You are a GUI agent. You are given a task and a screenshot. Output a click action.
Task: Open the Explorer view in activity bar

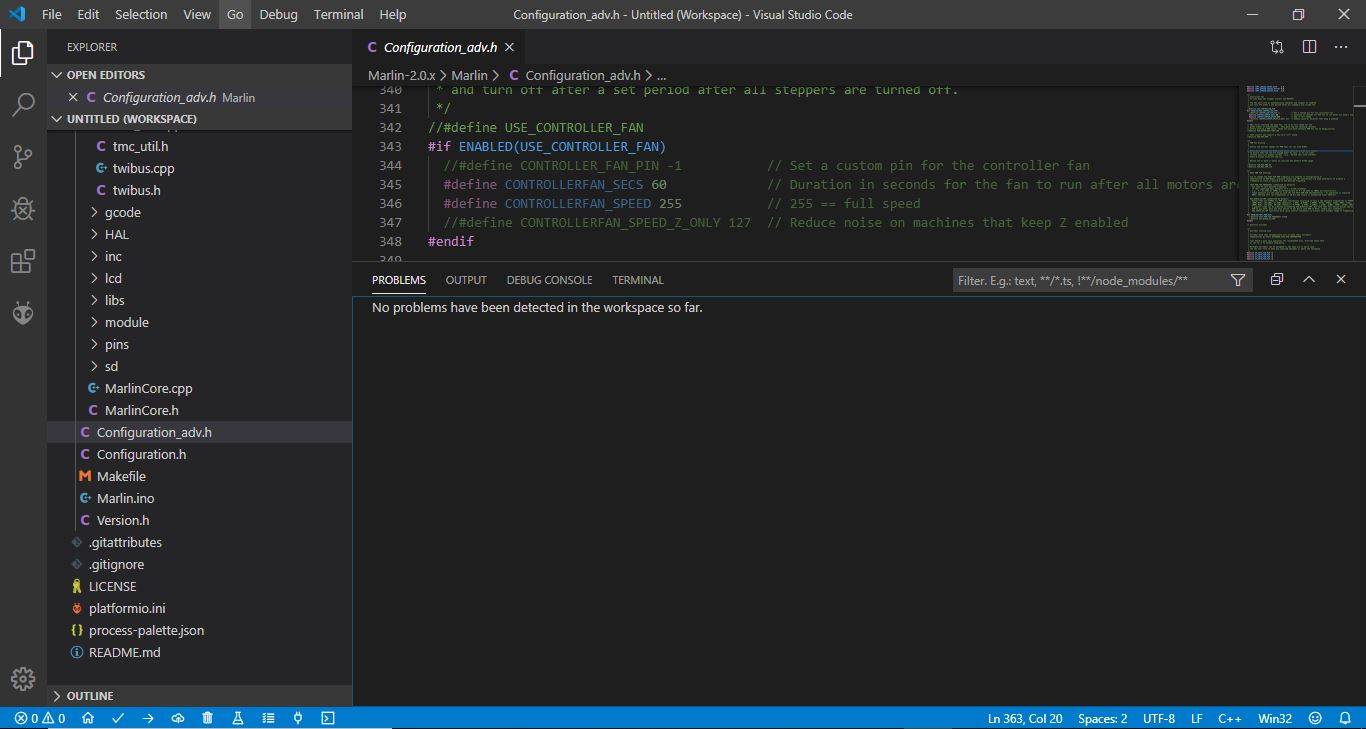click(x=23, y=53)
